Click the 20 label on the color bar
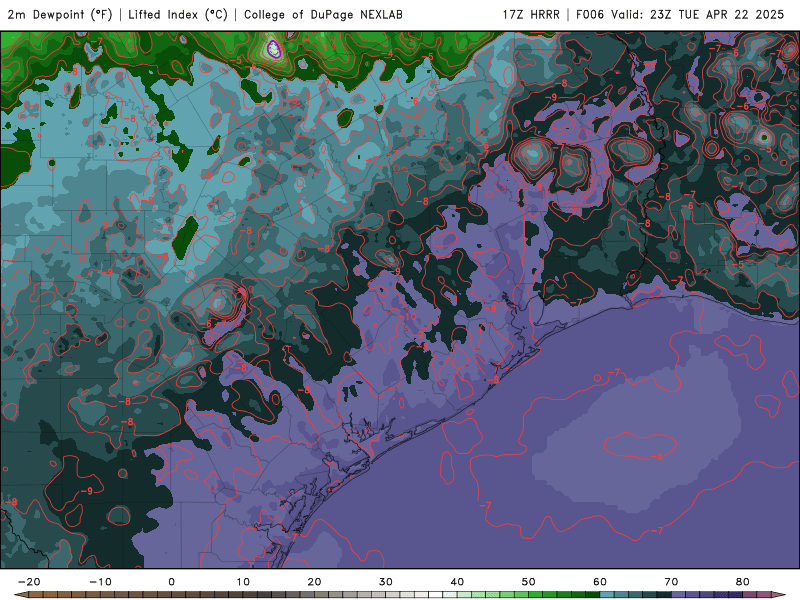 [x=314, y=582]
